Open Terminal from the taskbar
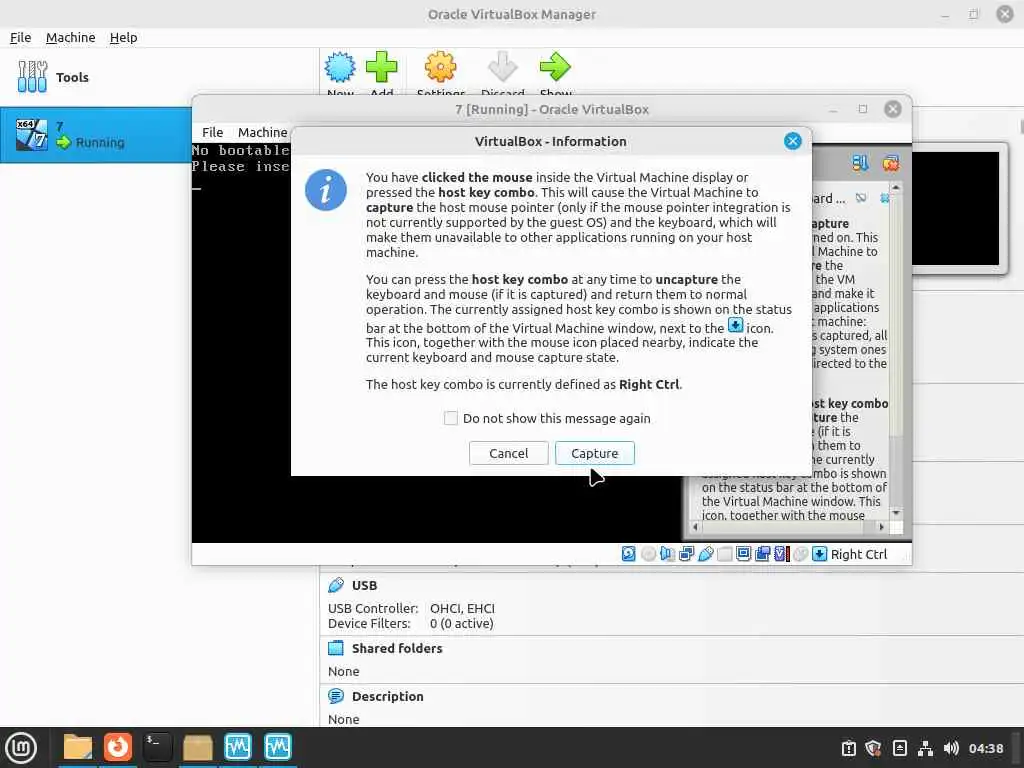Viewport: 1024px width, 768px height. click(x=157, y=748)
